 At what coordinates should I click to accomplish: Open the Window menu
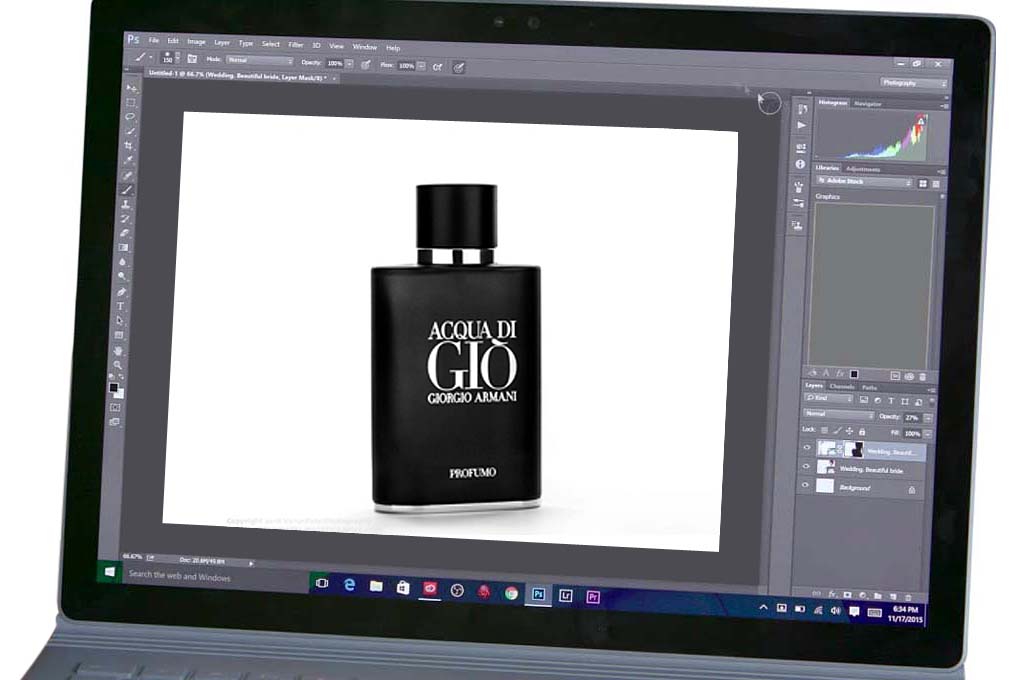point(365,47)
